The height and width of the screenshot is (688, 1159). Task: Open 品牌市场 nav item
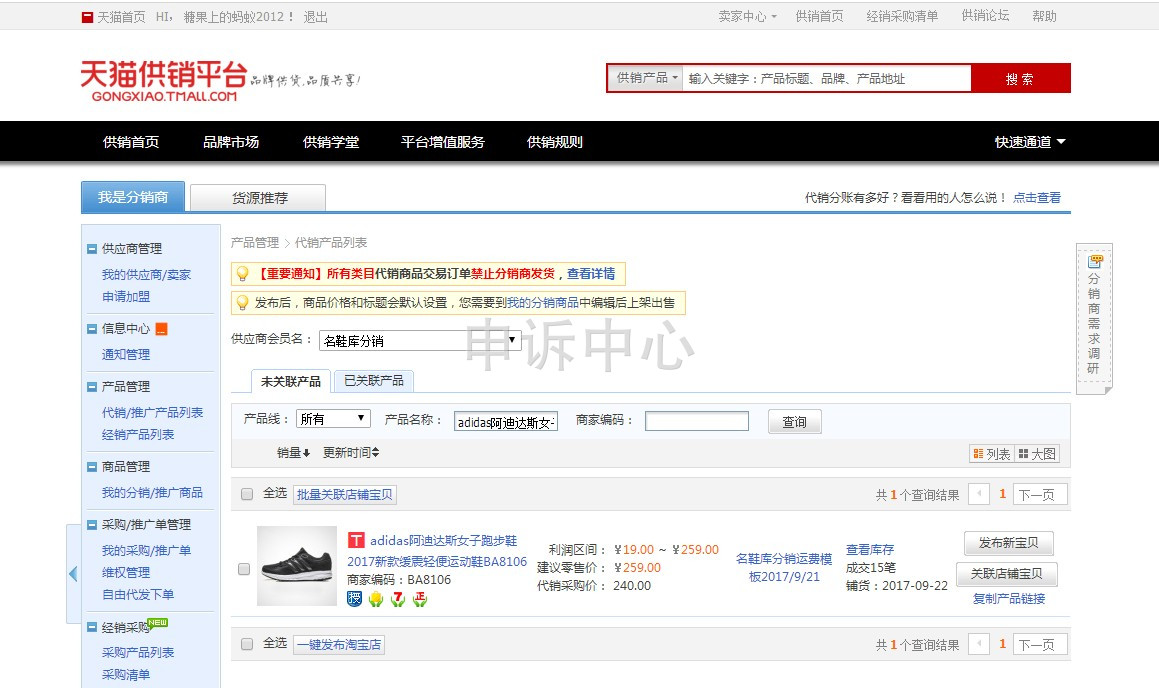231,142
